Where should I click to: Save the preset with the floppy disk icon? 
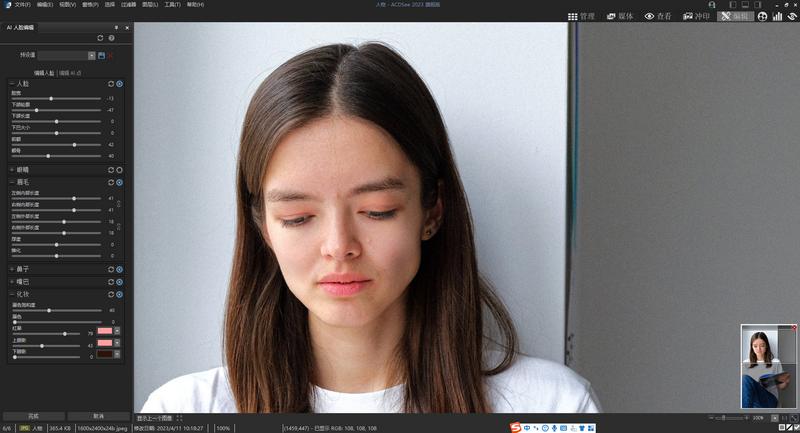pyautogui.click(x=101, y=55)
